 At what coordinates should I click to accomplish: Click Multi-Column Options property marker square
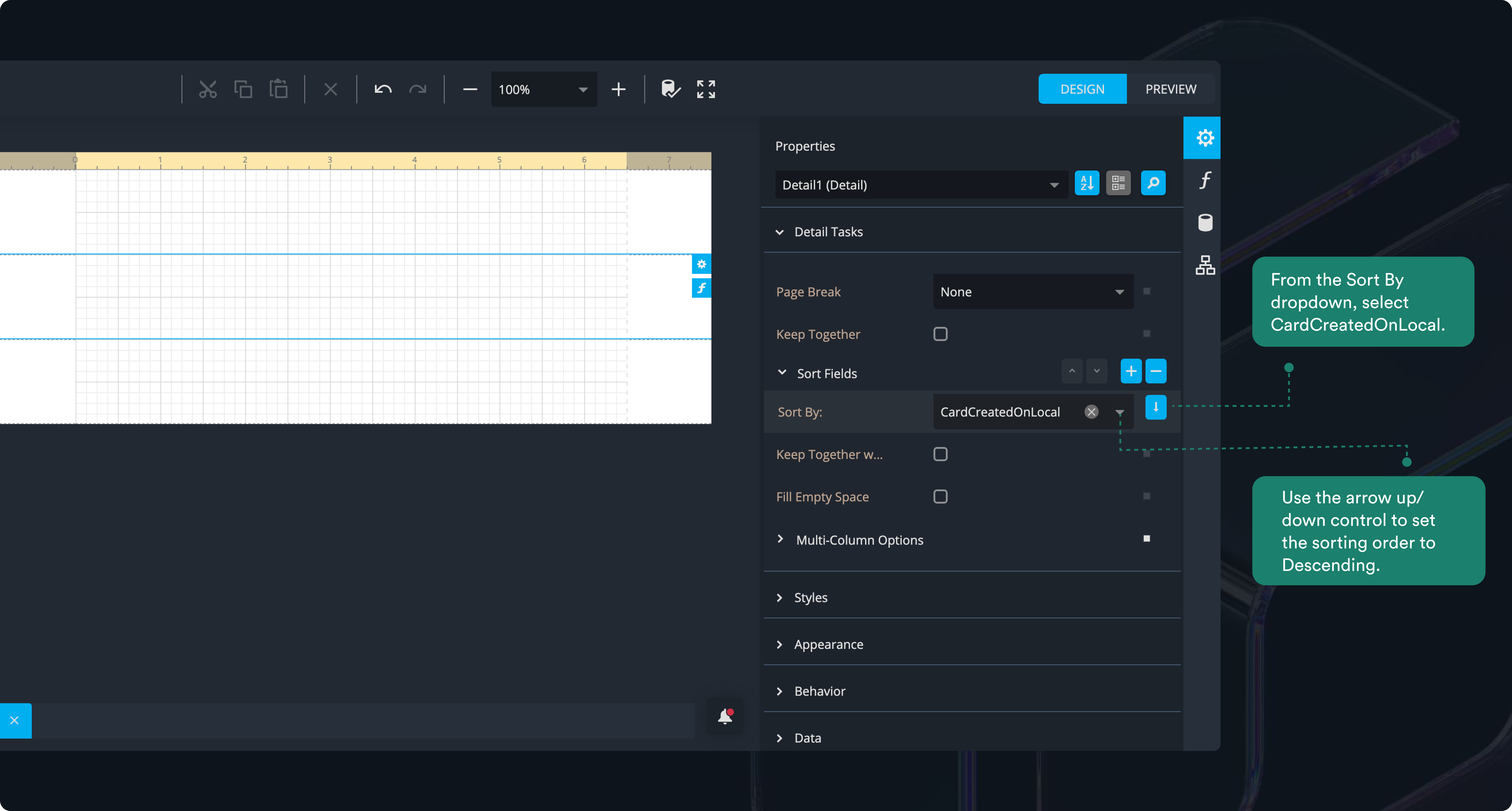click(x=1146, y=538)
